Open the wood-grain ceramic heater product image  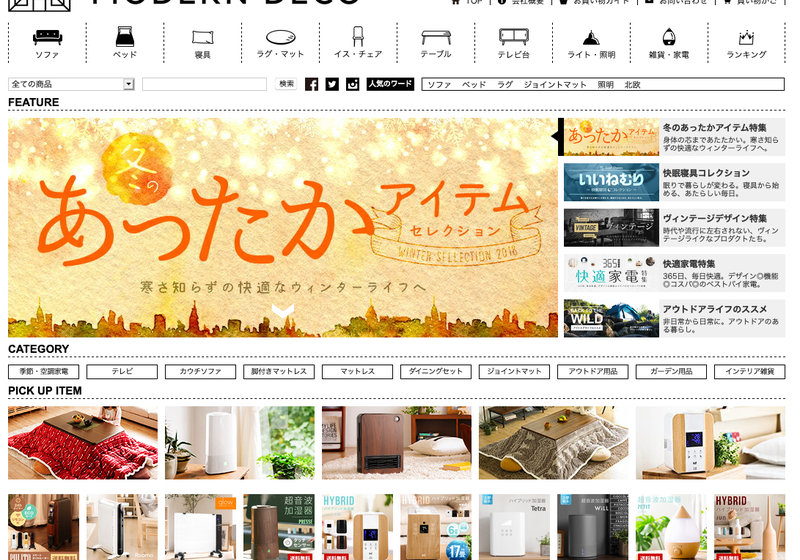[396, 443]
